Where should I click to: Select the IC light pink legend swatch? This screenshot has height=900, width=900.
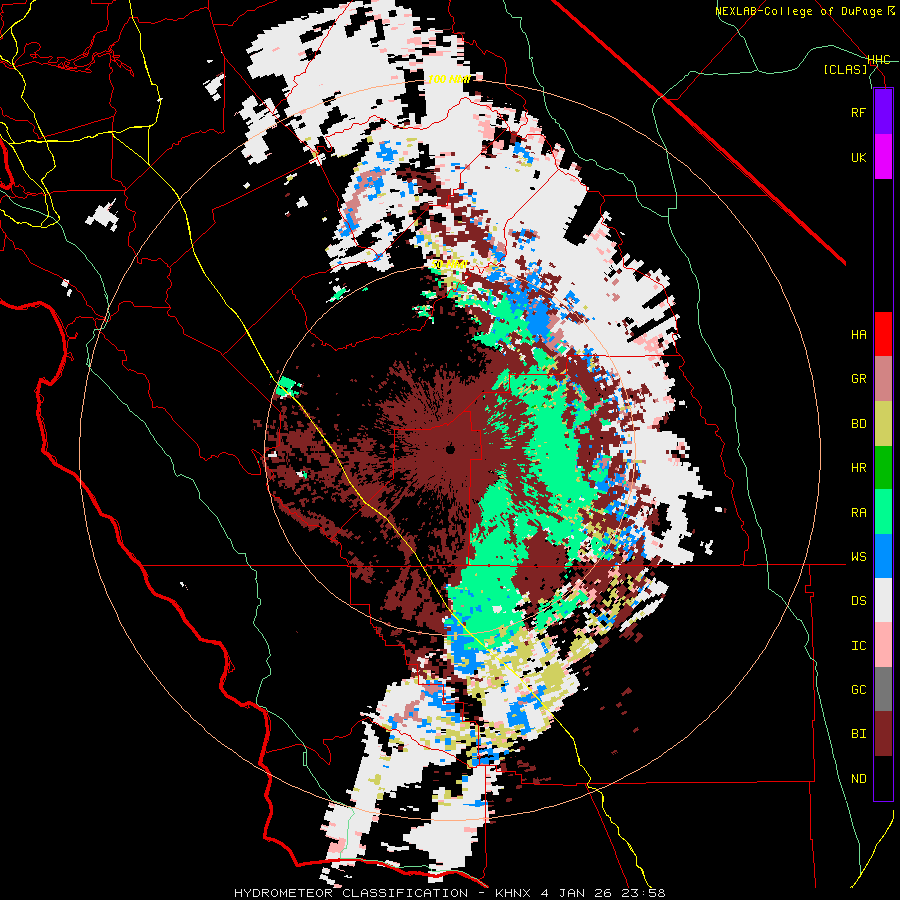(883, 645)
